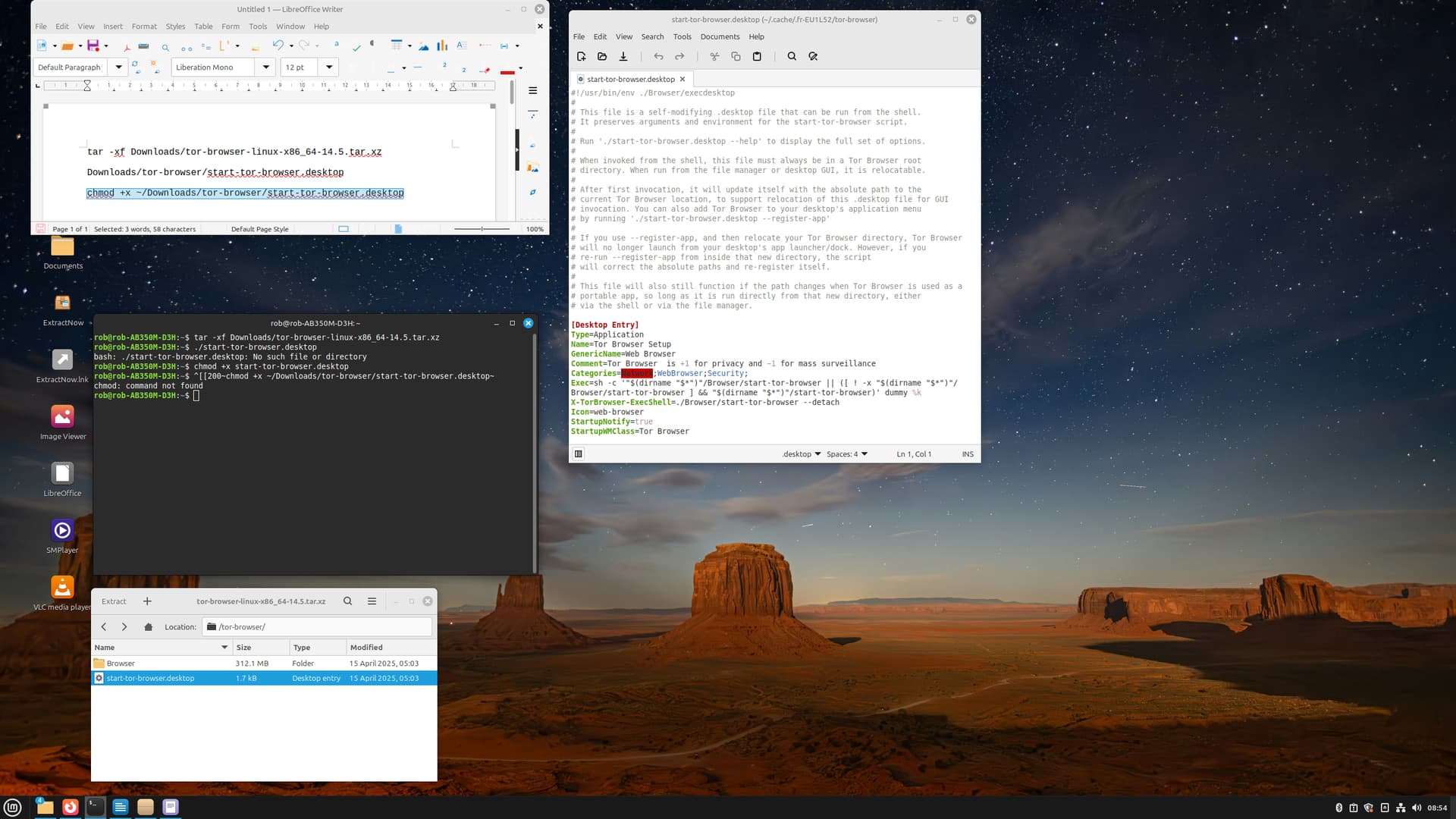Screen dimensions: 1456x819
Task: Expand Default Paragraph style dropdown
Action: pyautogui.click(x=118, y=67)
